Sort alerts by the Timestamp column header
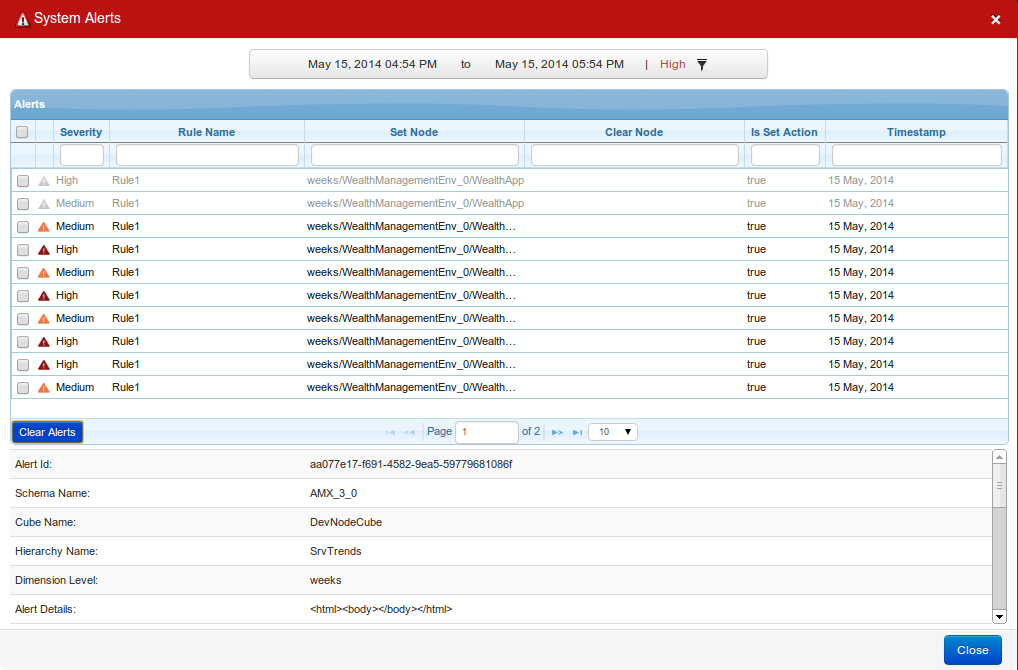 915,132
